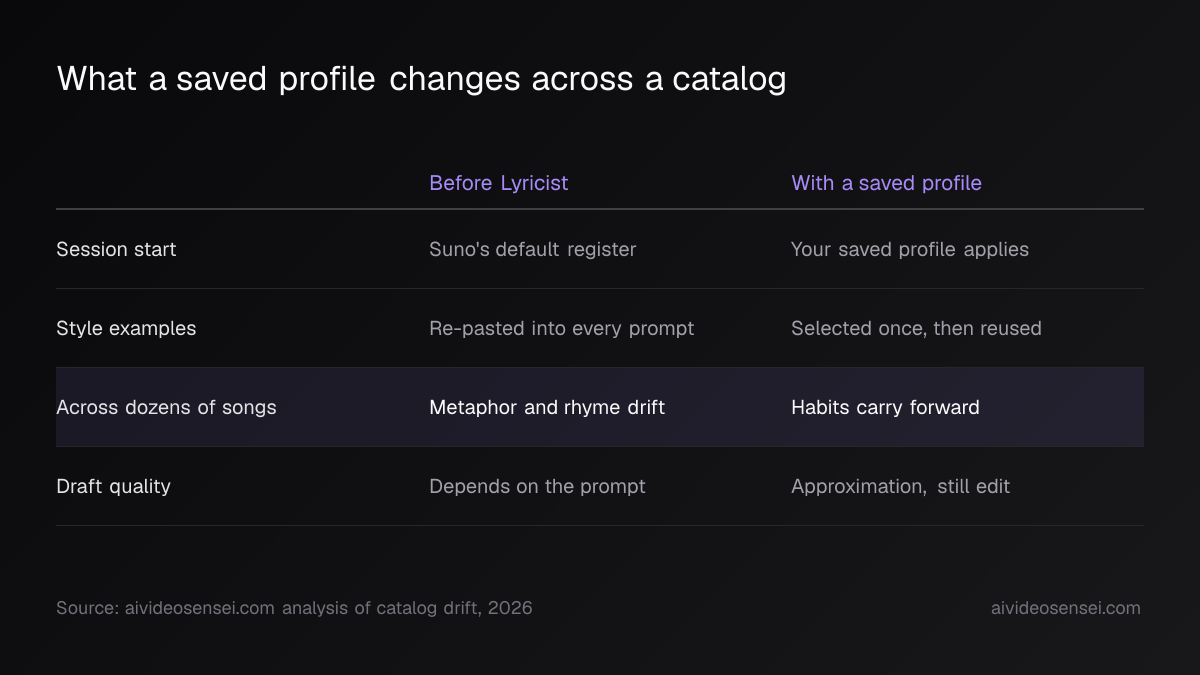This screenshot has width=1200, height=675.
Task: Click the 'Style examples' row label
Action: (x=126, y=328)
